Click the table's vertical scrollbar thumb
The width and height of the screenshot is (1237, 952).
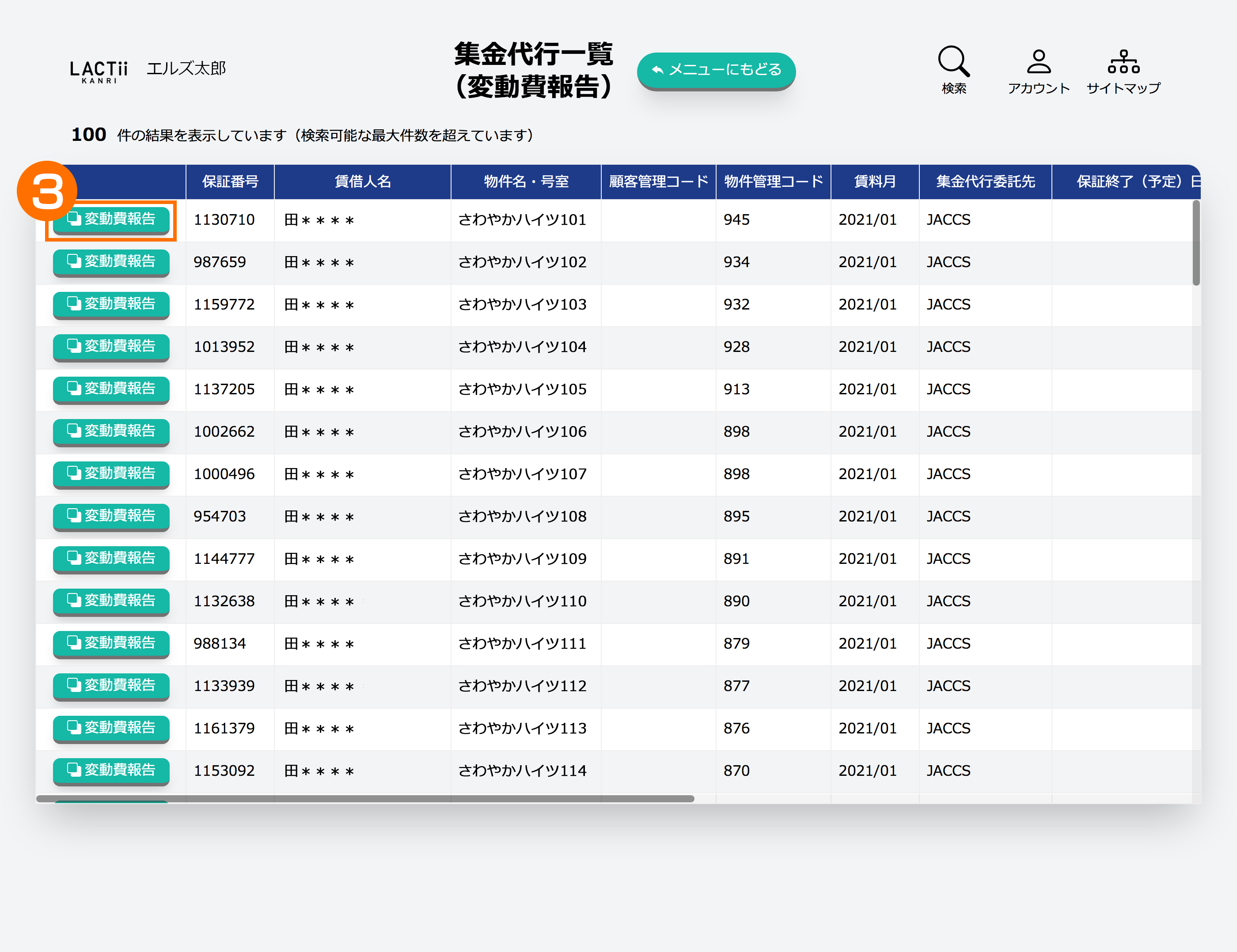[1195, 243]
